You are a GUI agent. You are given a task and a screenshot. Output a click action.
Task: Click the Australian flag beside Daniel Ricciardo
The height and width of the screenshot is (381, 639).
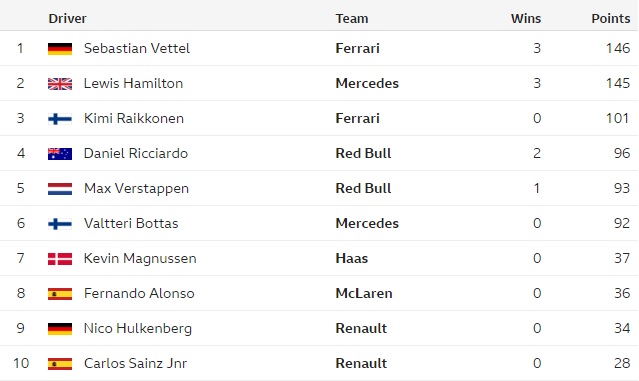[x=60, y=154]
